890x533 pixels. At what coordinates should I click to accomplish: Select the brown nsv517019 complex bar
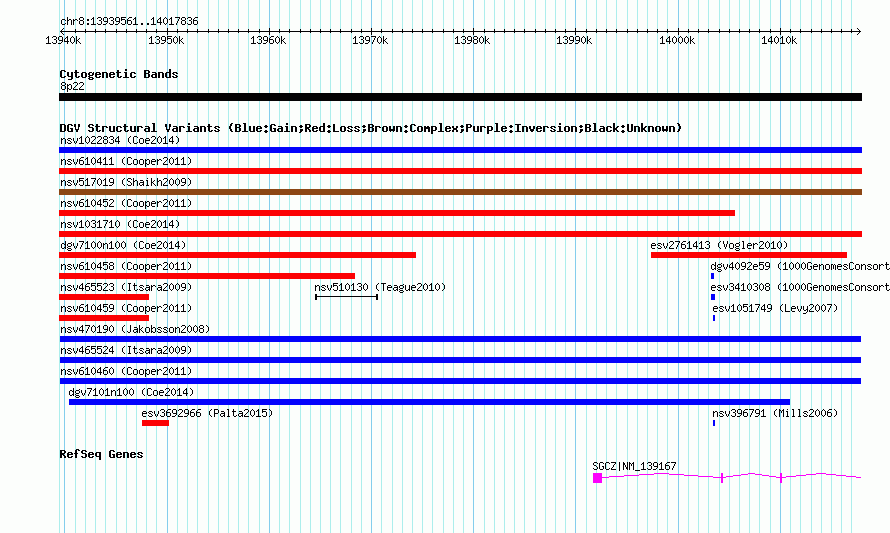click(x=460, y=192)
